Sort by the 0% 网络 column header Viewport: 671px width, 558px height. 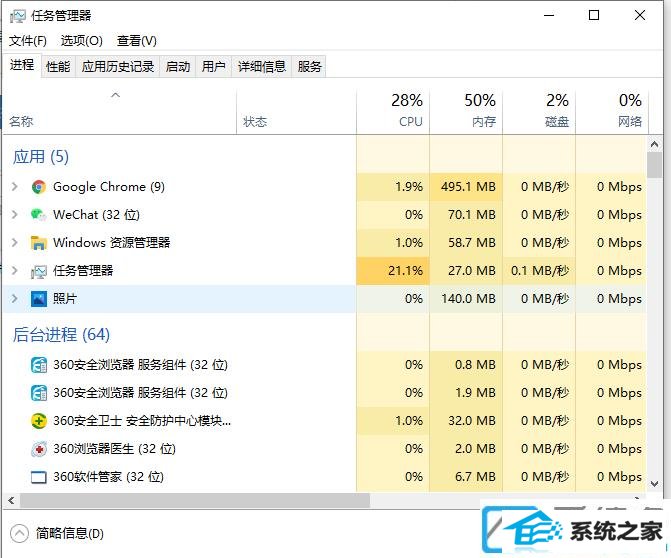[x=612, y=112]
